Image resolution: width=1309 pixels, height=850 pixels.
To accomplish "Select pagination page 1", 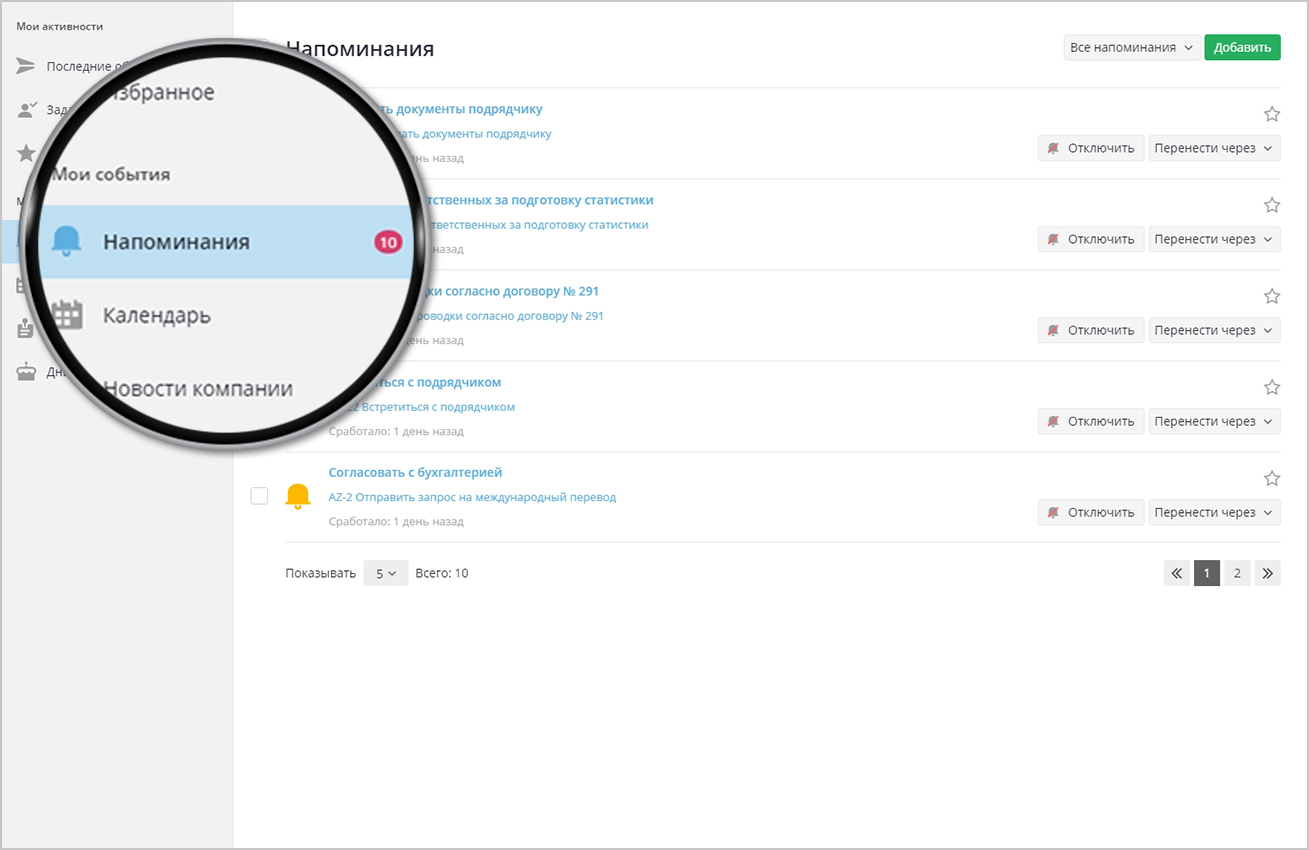I will coord(1207,573).
